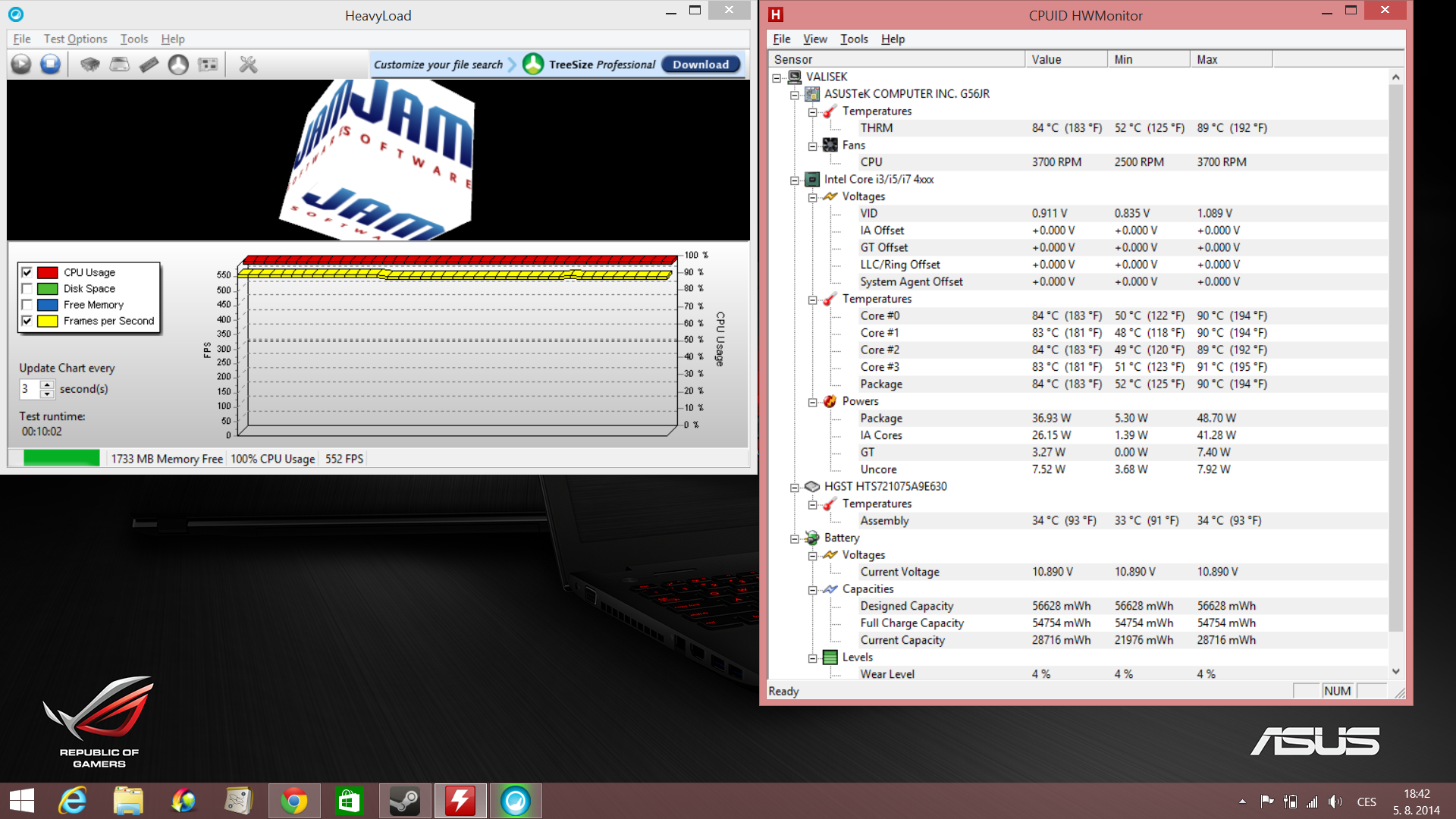Screen dimensions: 1456x819
Task: Click the start test play icon
Action: (21, 64)
